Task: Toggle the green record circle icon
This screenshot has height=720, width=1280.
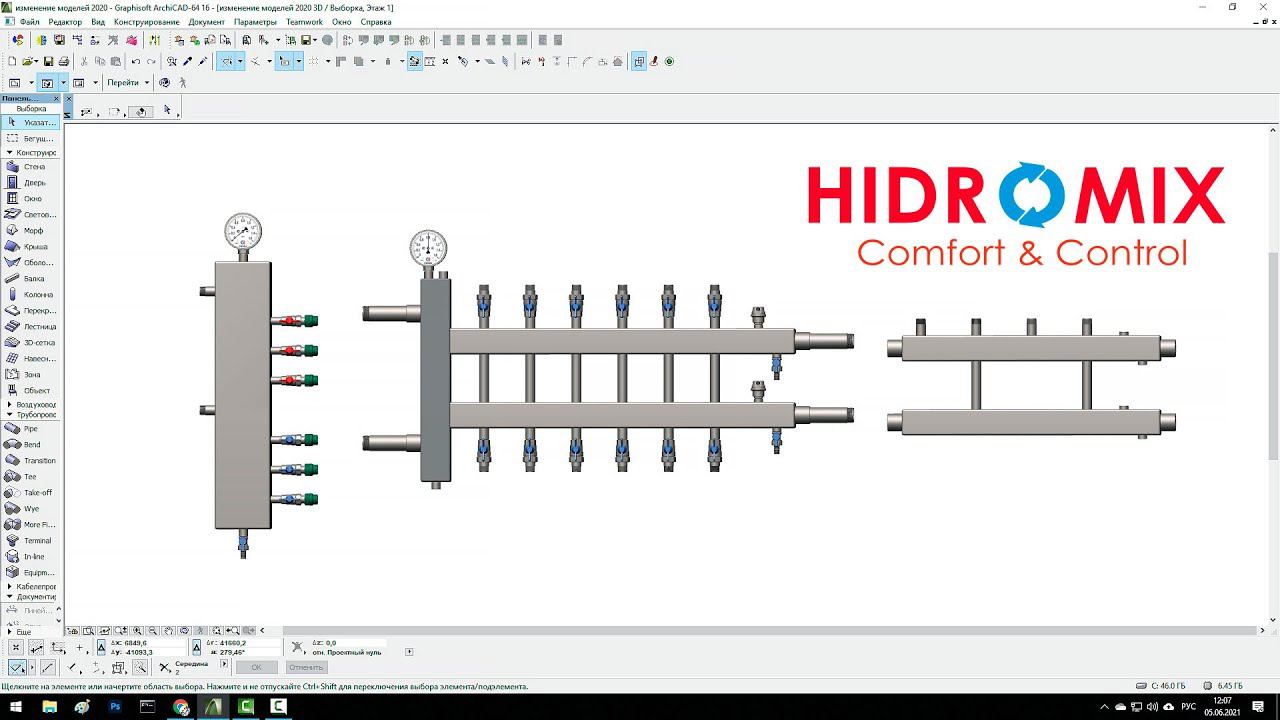Action: click(x=669, y=62)
